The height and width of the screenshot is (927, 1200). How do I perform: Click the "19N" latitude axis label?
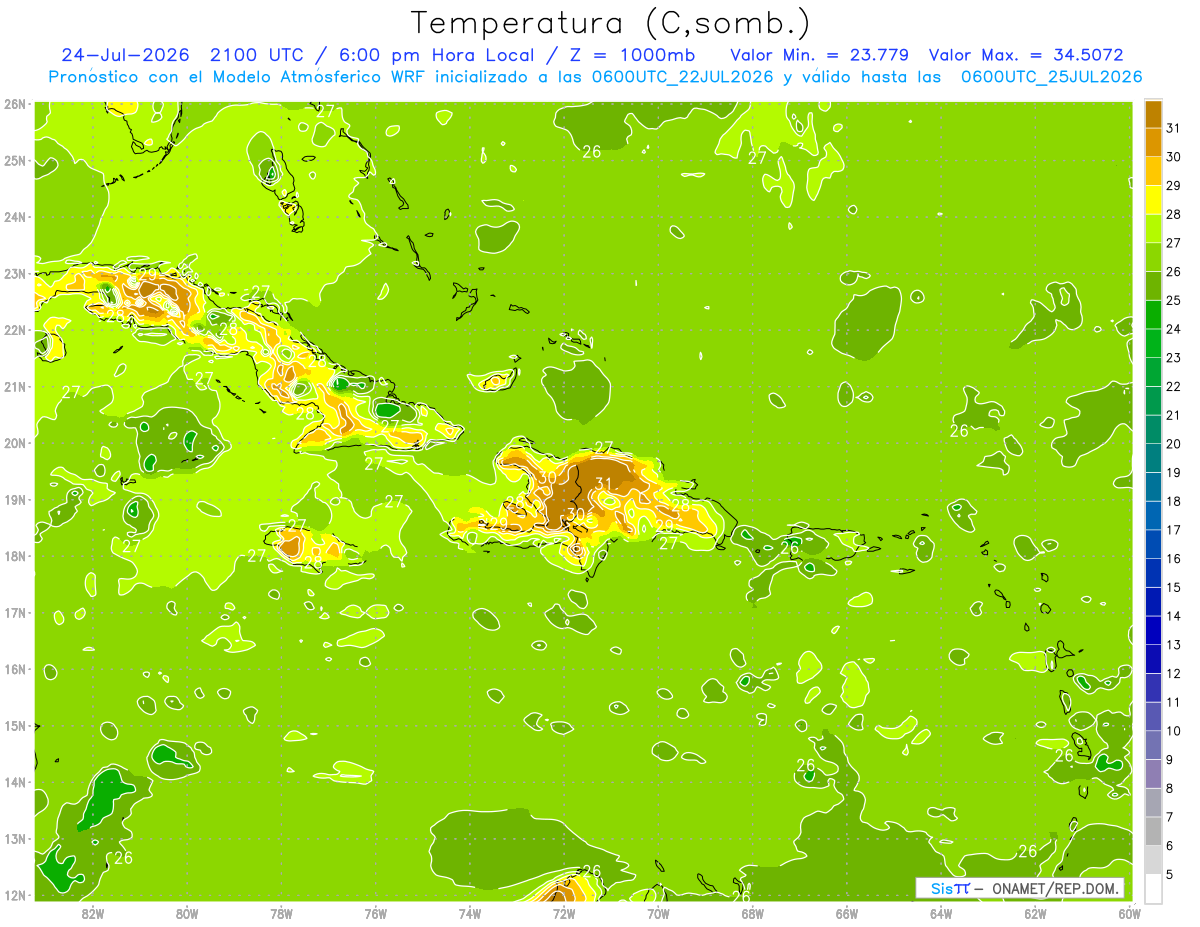pos(15,499)
